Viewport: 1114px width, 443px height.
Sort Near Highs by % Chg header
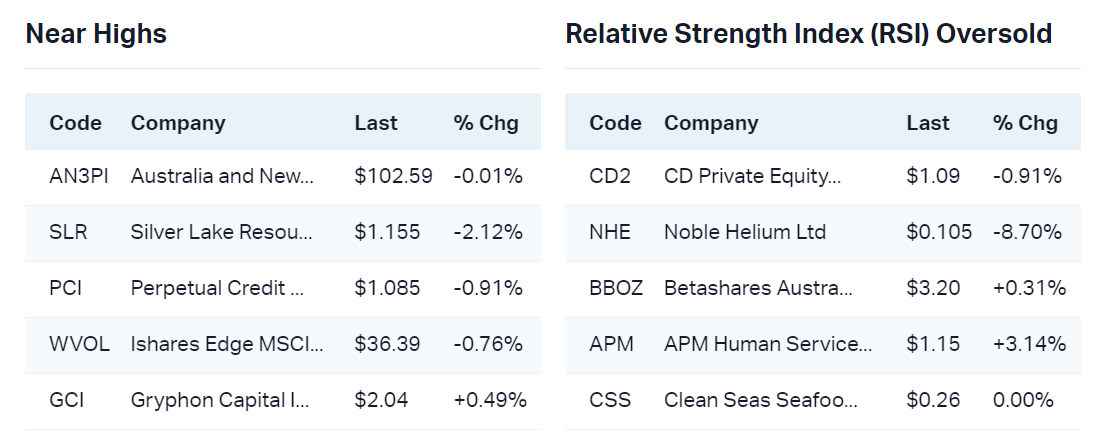tap(486, 123)
